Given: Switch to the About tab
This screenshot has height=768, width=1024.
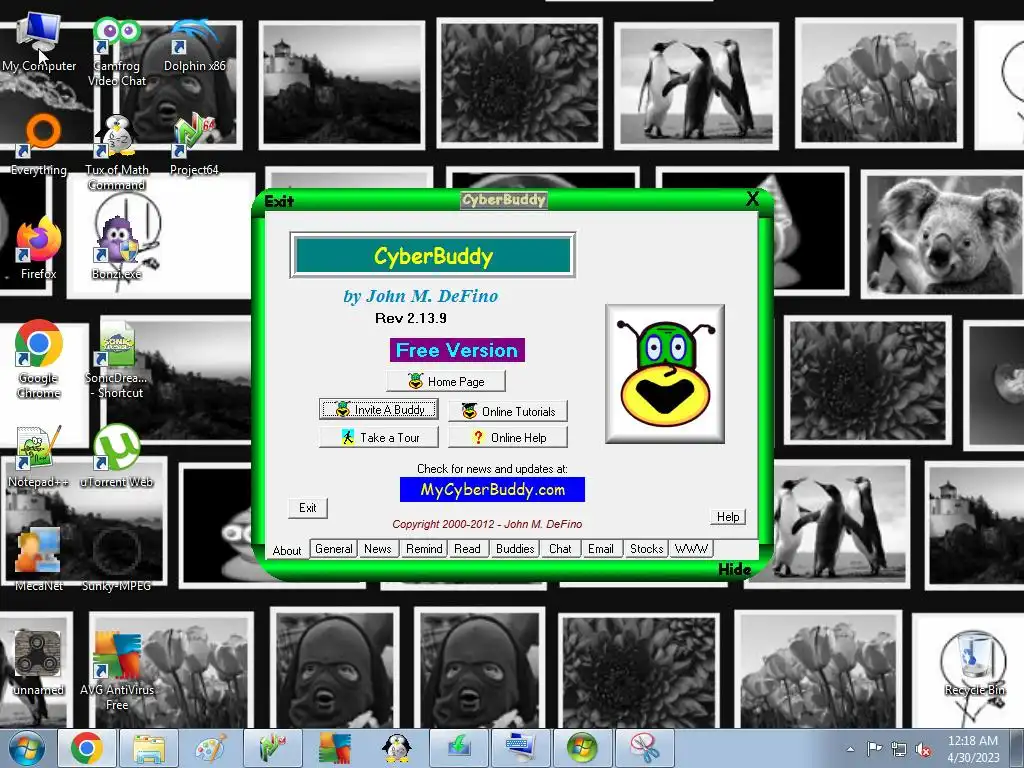Looking at the screenshot, I should tap(287, 551).
